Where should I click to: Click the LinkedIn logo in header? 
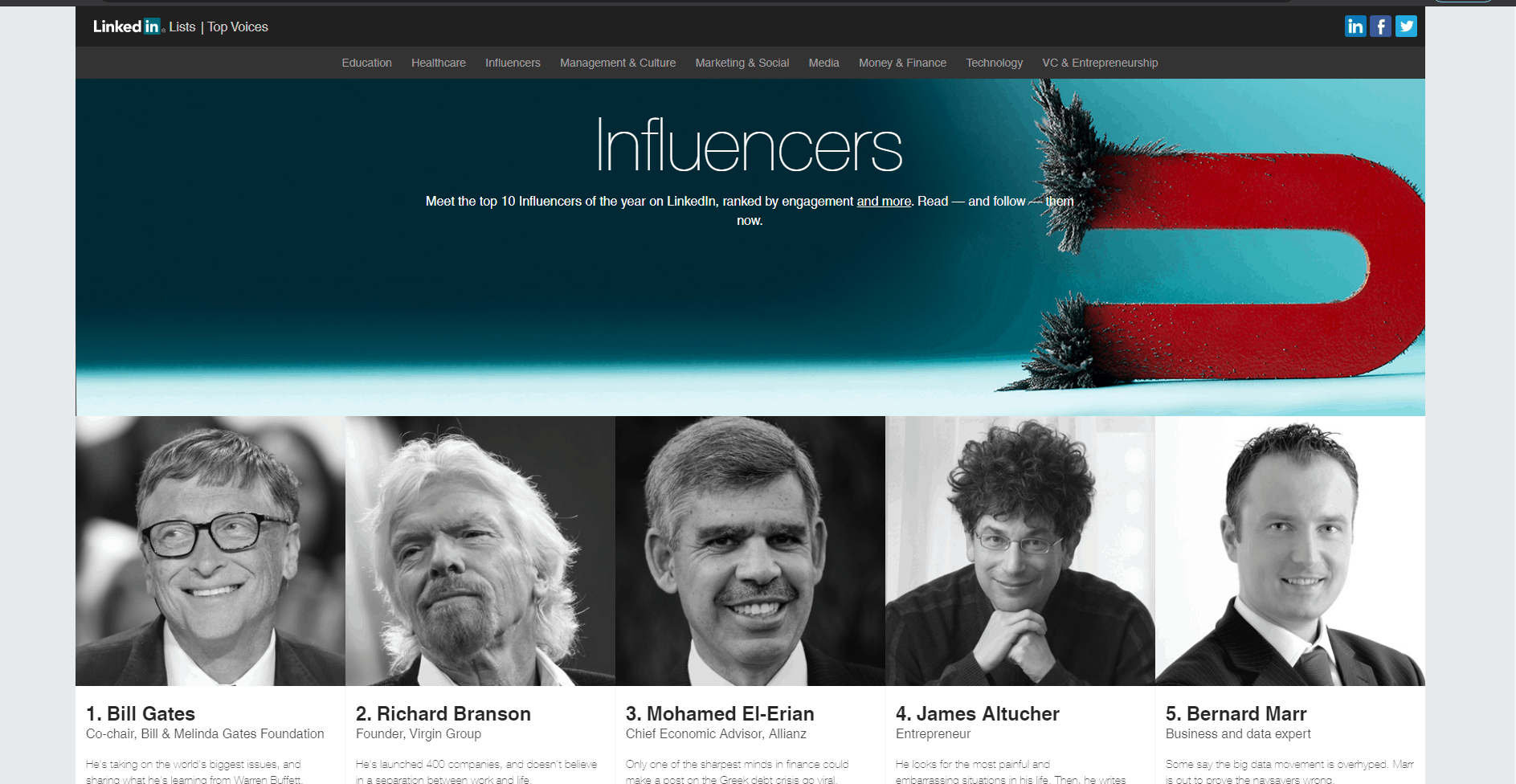coord(129,27)
